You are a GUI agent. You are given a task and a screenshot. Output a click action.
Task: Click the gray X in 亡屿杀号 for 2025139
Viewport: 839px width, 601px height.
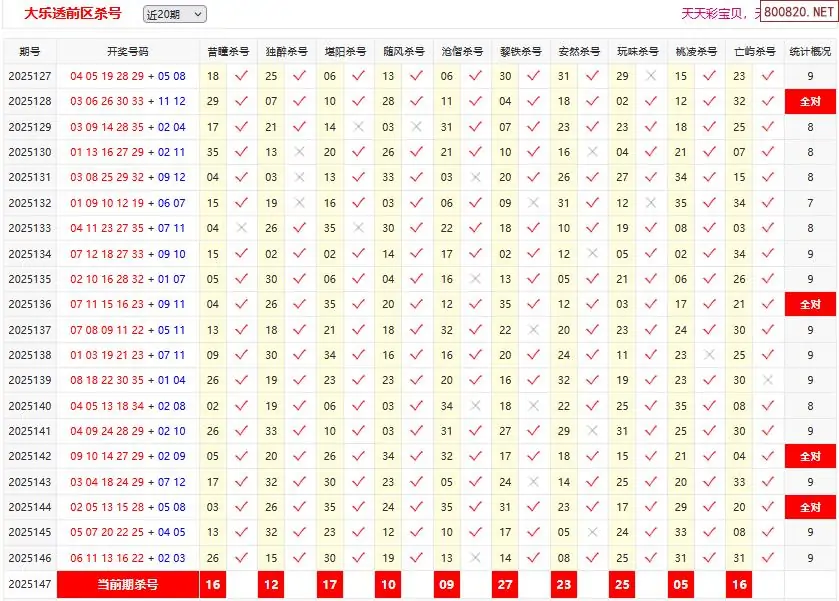pyautogui.click(x=768, y=381)
